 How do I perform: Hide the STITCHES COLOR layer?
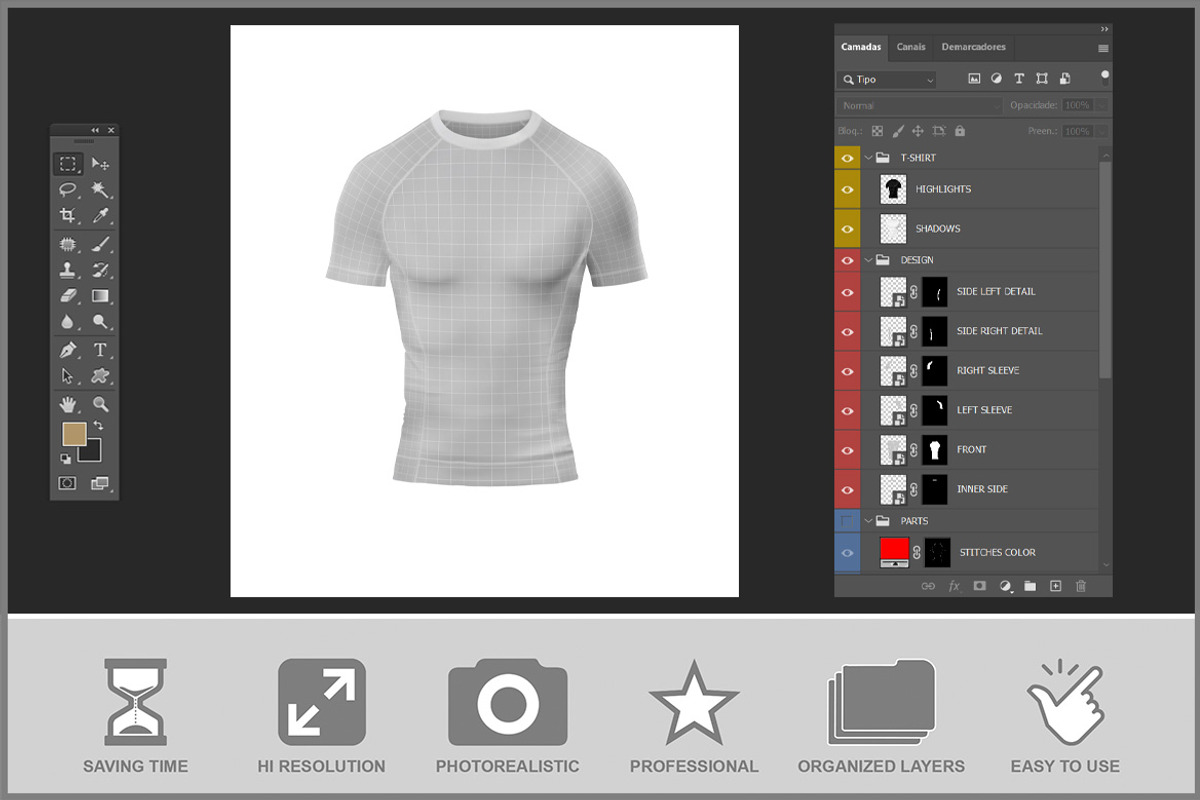pyautogui.click(x=847, y=552)
